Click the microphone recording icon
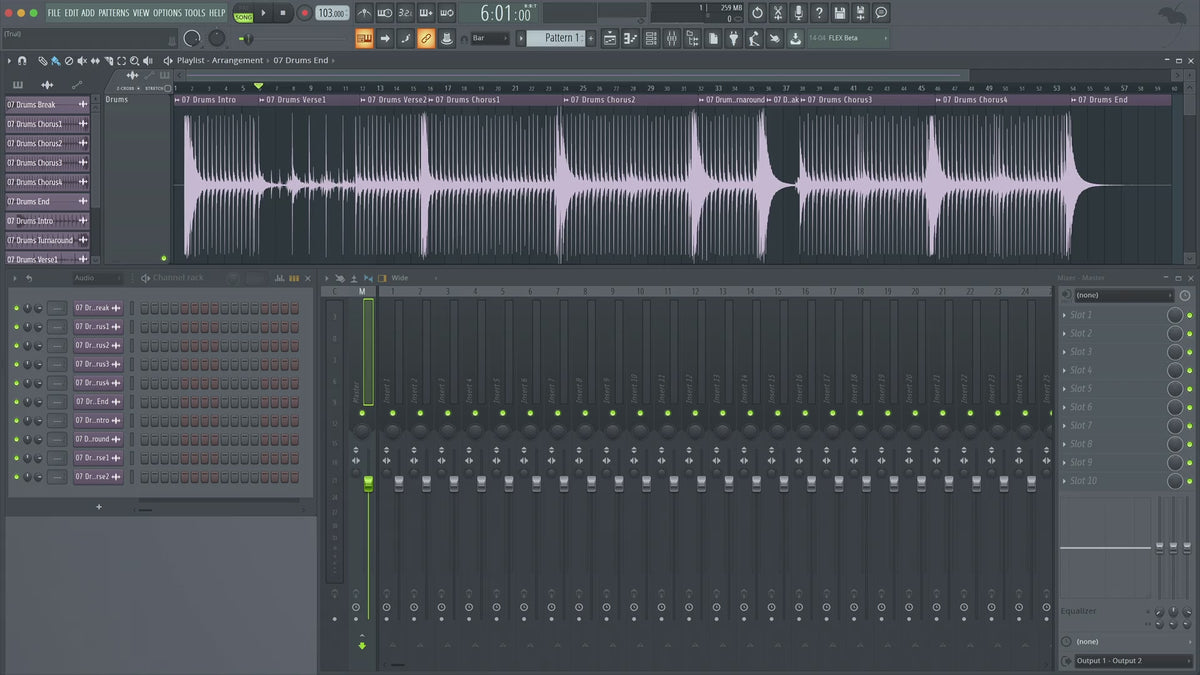The height and width of the screenshot is (675, 1200). (x=798, y=13)
